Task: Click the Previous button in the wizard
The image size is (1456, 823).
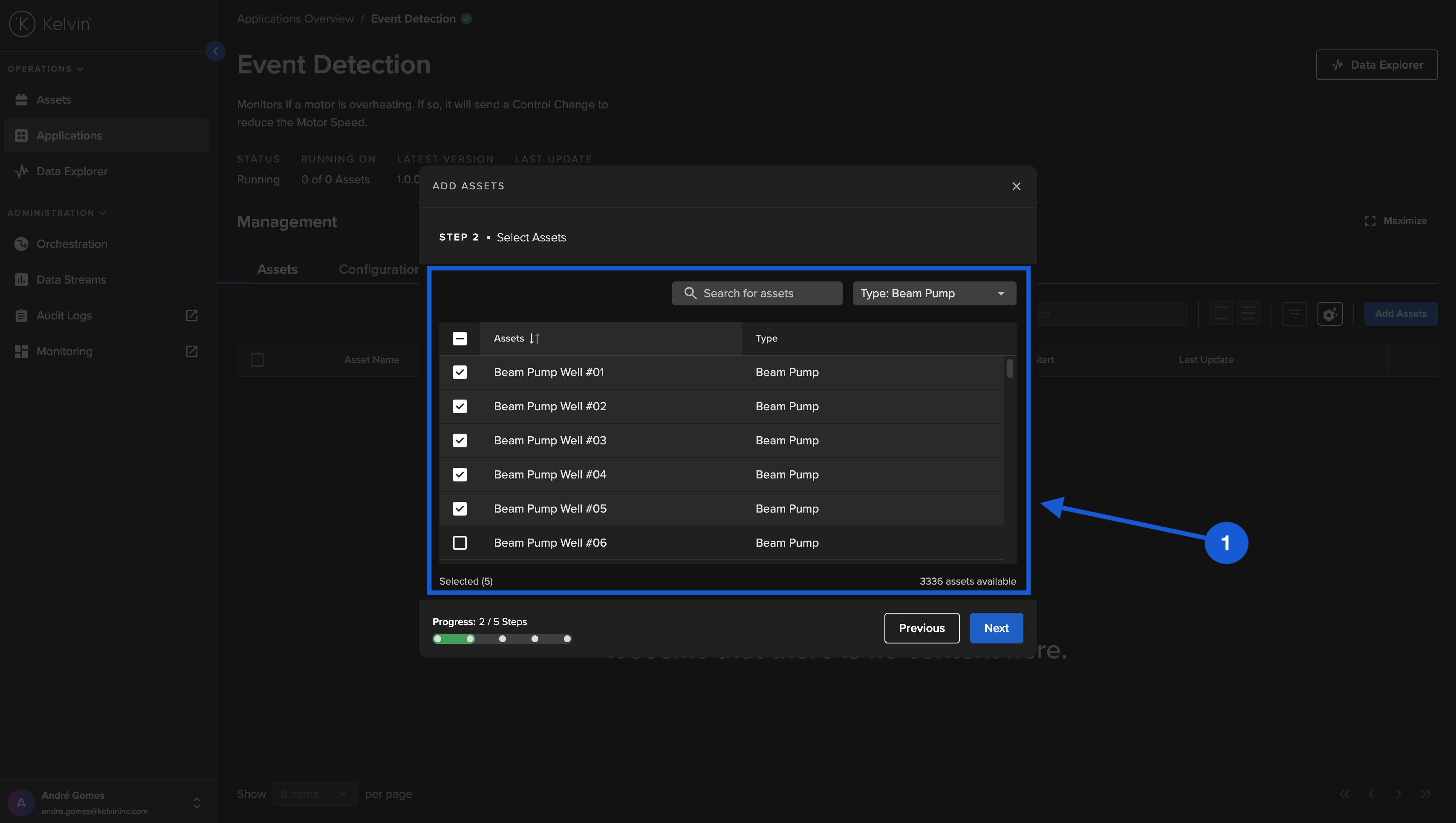Action: (922, 628)
